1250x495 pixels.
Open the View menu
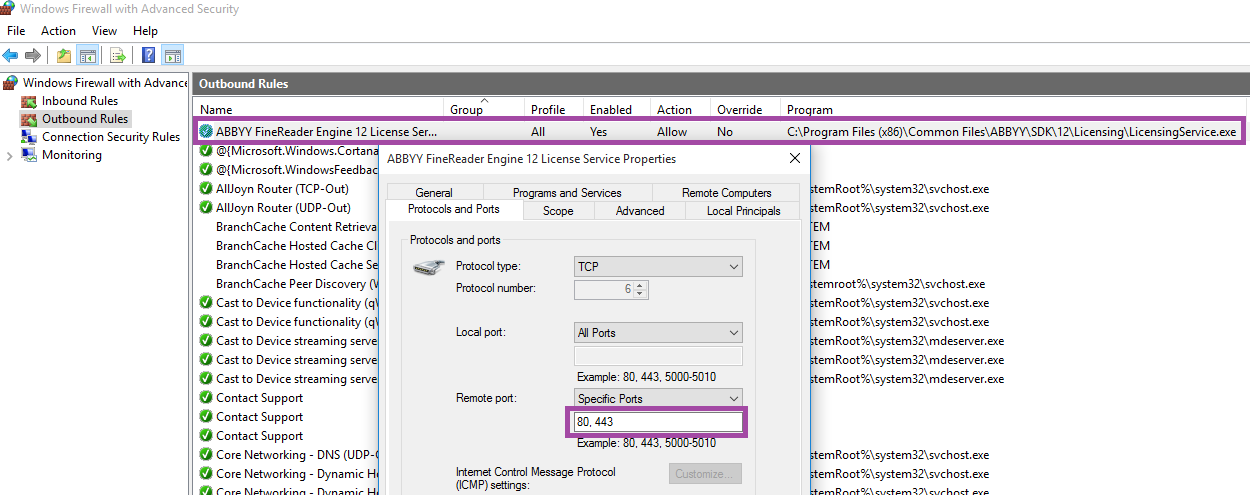click(104, 31)
